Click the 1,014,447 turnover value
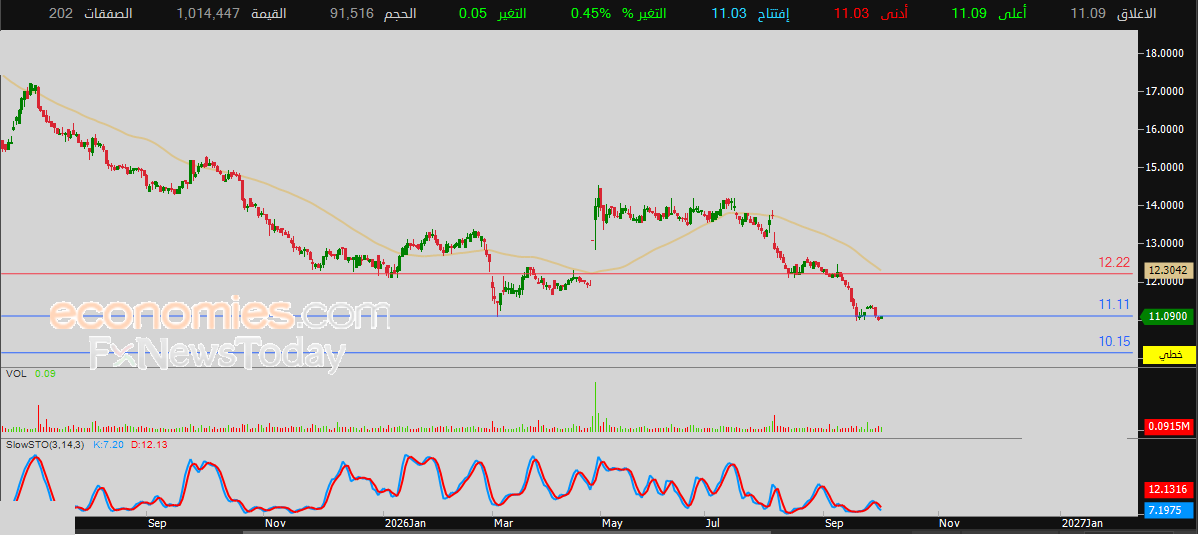This screenshot has height=535, width=1198. coord(209,14)
